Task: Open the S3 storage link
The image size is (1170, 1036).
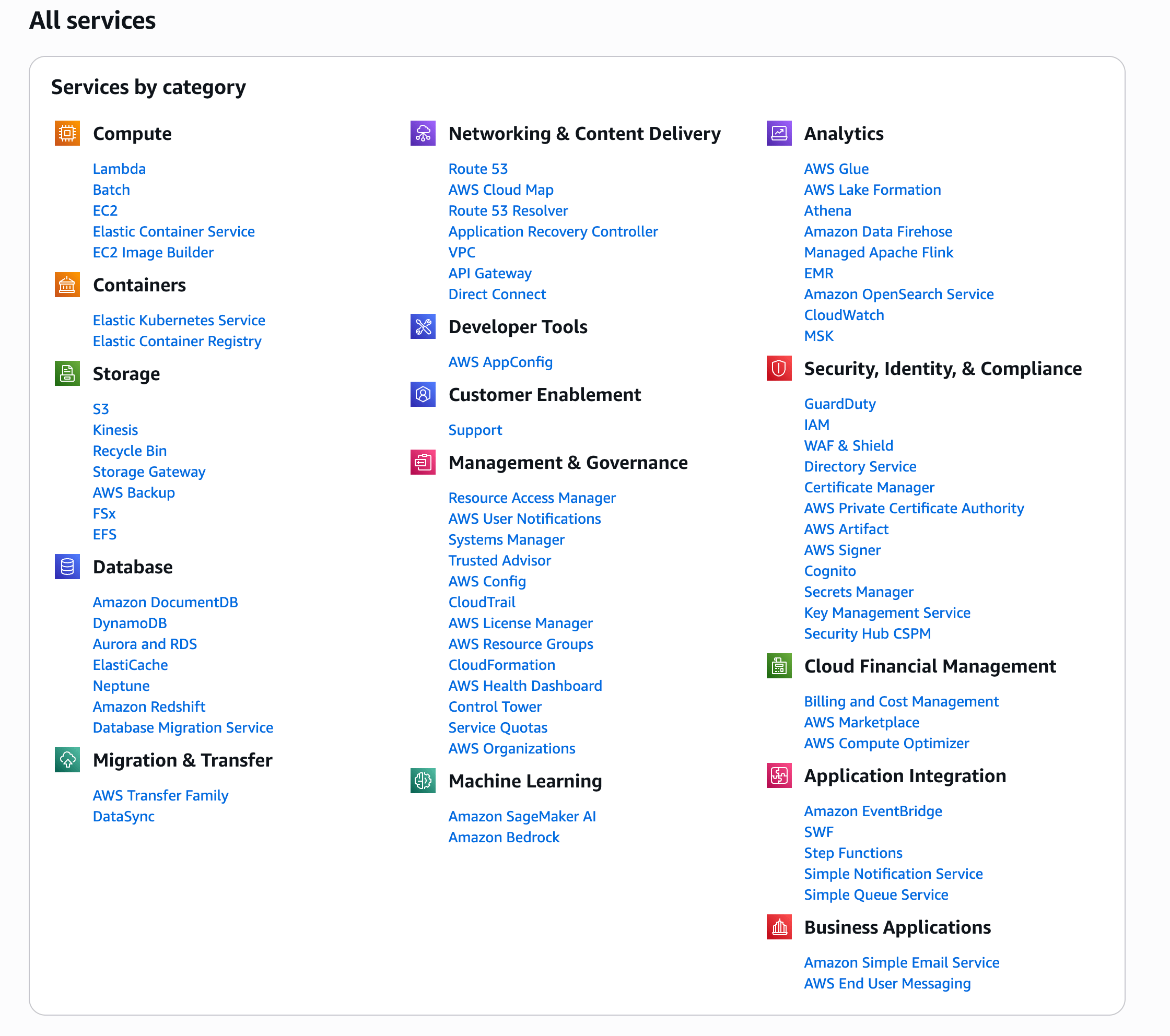Action: click(x=101, y=409)
